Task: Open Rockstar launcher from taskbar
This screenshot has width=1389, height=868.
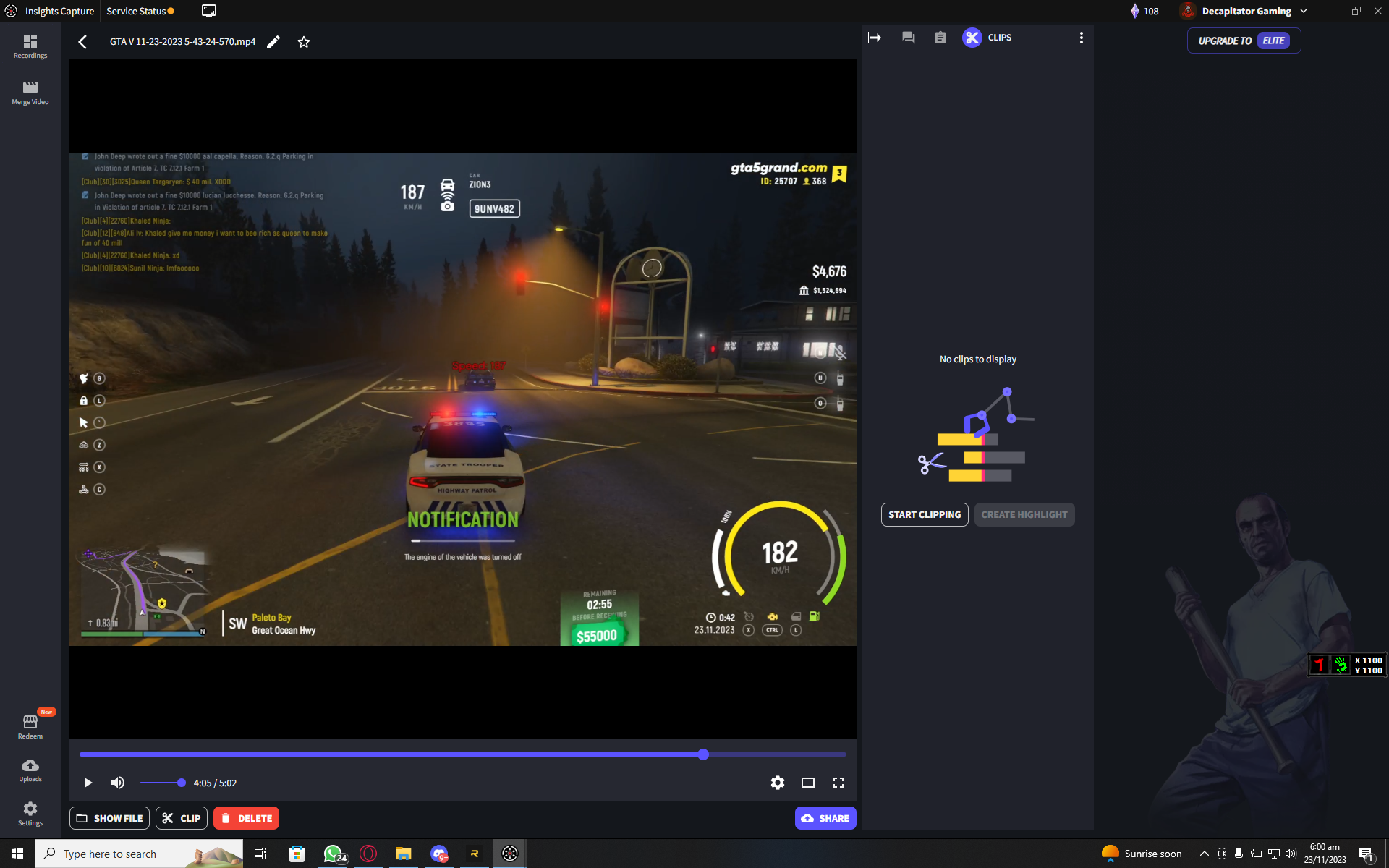Action: [475, 854]
